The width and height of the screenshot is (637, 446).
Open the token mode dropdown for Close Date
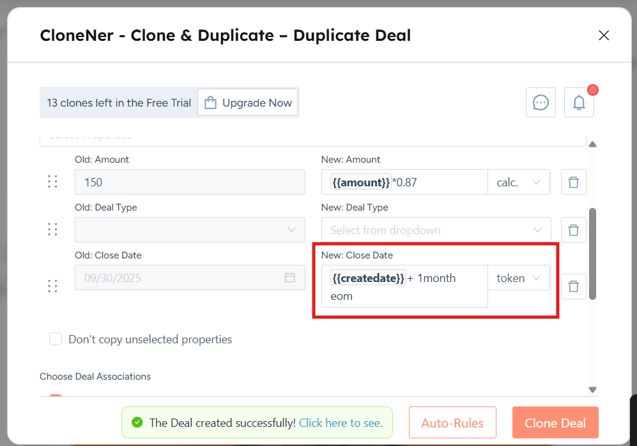pyautogui.click(x=518, y=278)
